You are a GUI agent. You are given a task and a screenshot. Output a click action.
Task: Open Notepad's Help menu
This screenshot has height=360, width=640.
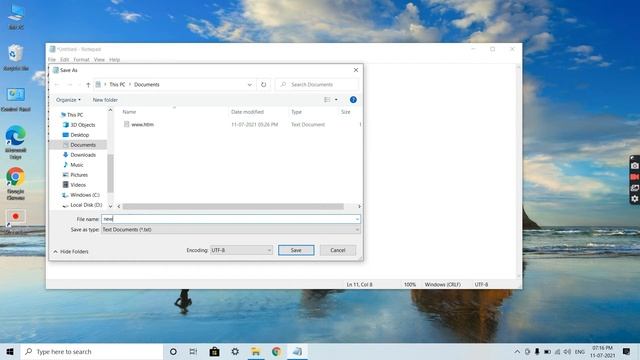pyautogui.click(x=114, y=60)
